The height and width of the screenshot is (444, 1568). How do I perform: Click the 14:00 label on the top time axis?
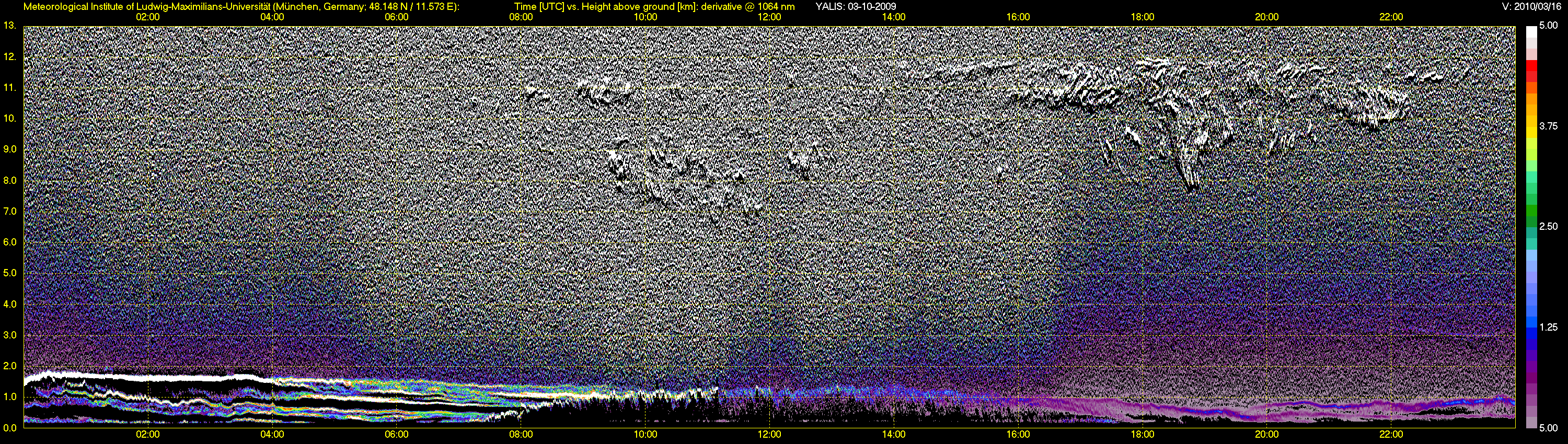(894, 17)
